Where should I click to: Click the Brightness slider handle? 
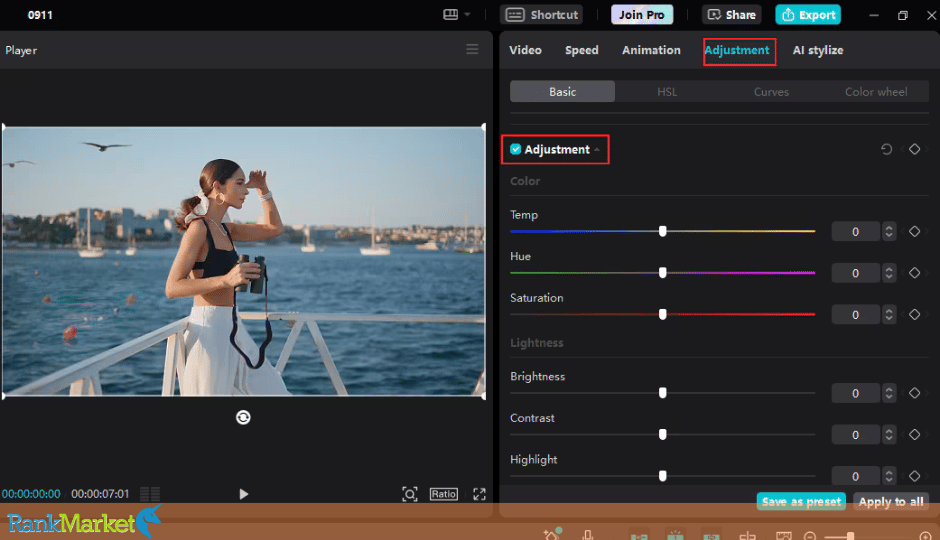662,393
